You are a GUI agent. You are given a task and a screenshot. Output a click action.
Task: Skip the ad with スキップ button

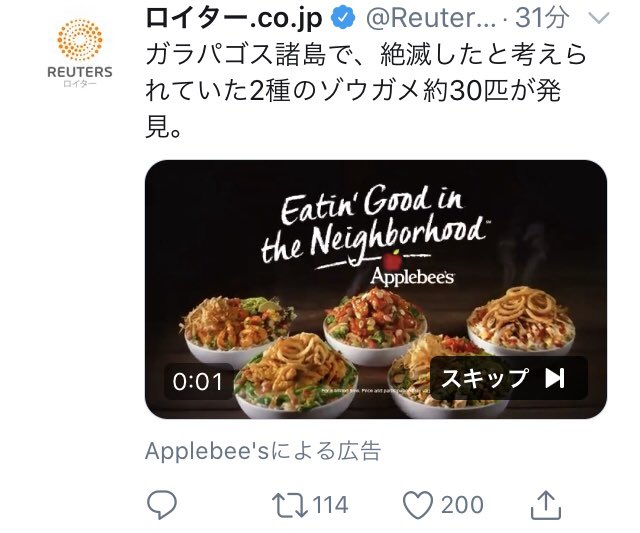509,378
